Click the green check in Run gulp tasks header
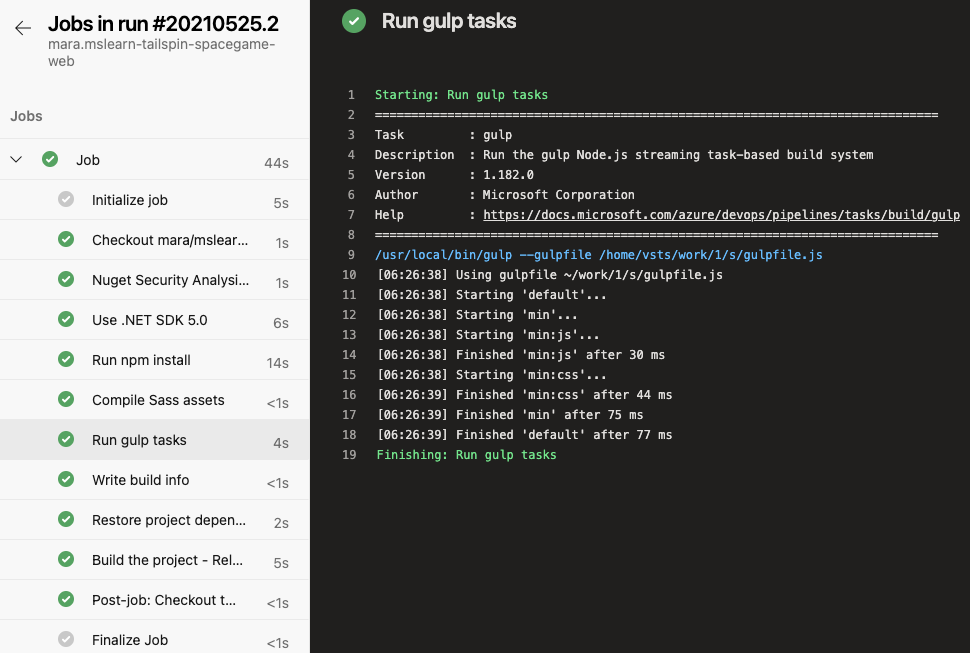The image size is (970, 653). point(354,21)
